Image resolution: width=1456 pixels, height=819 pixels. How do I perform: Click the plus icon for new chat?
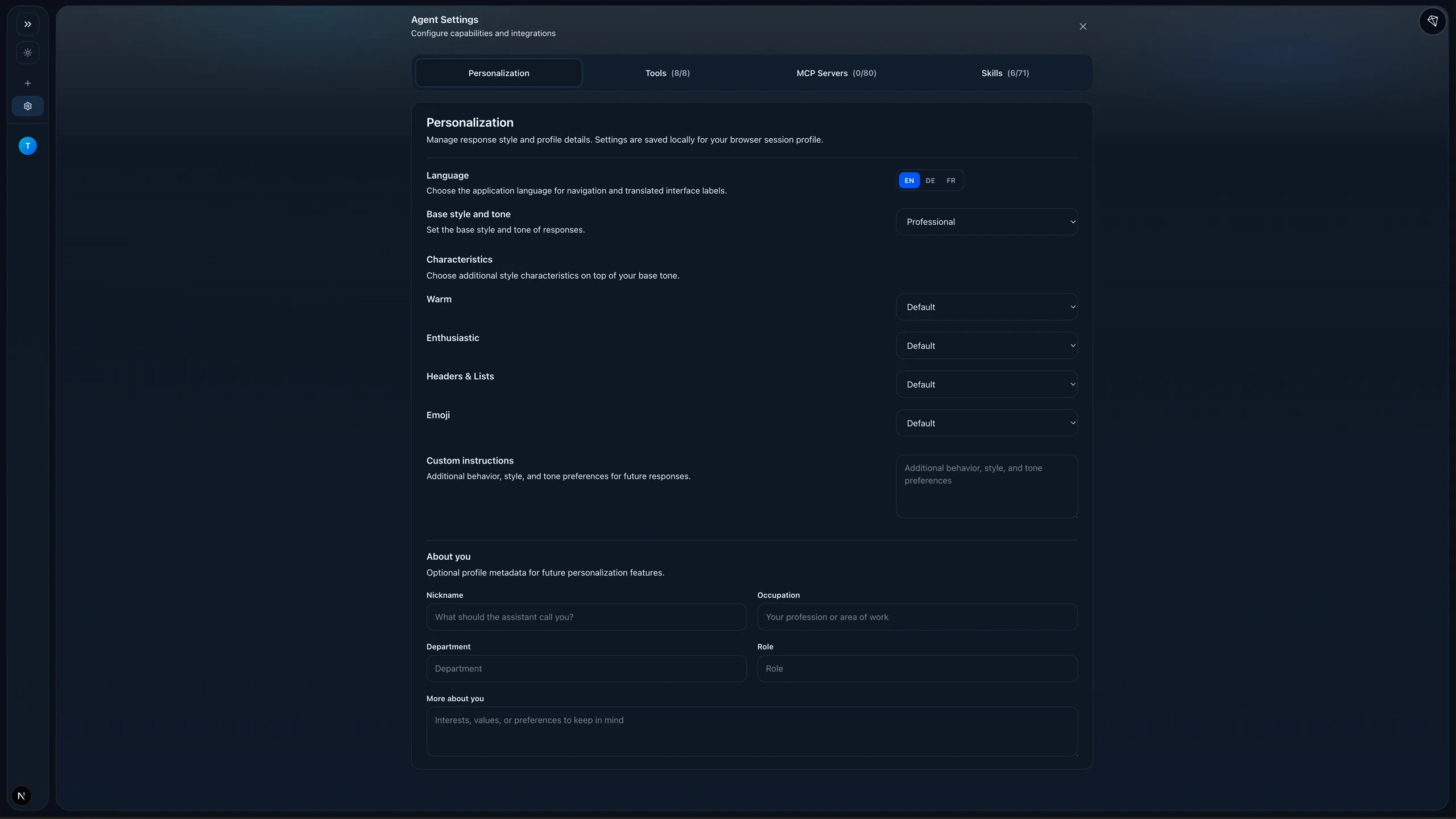coord(27,83)
